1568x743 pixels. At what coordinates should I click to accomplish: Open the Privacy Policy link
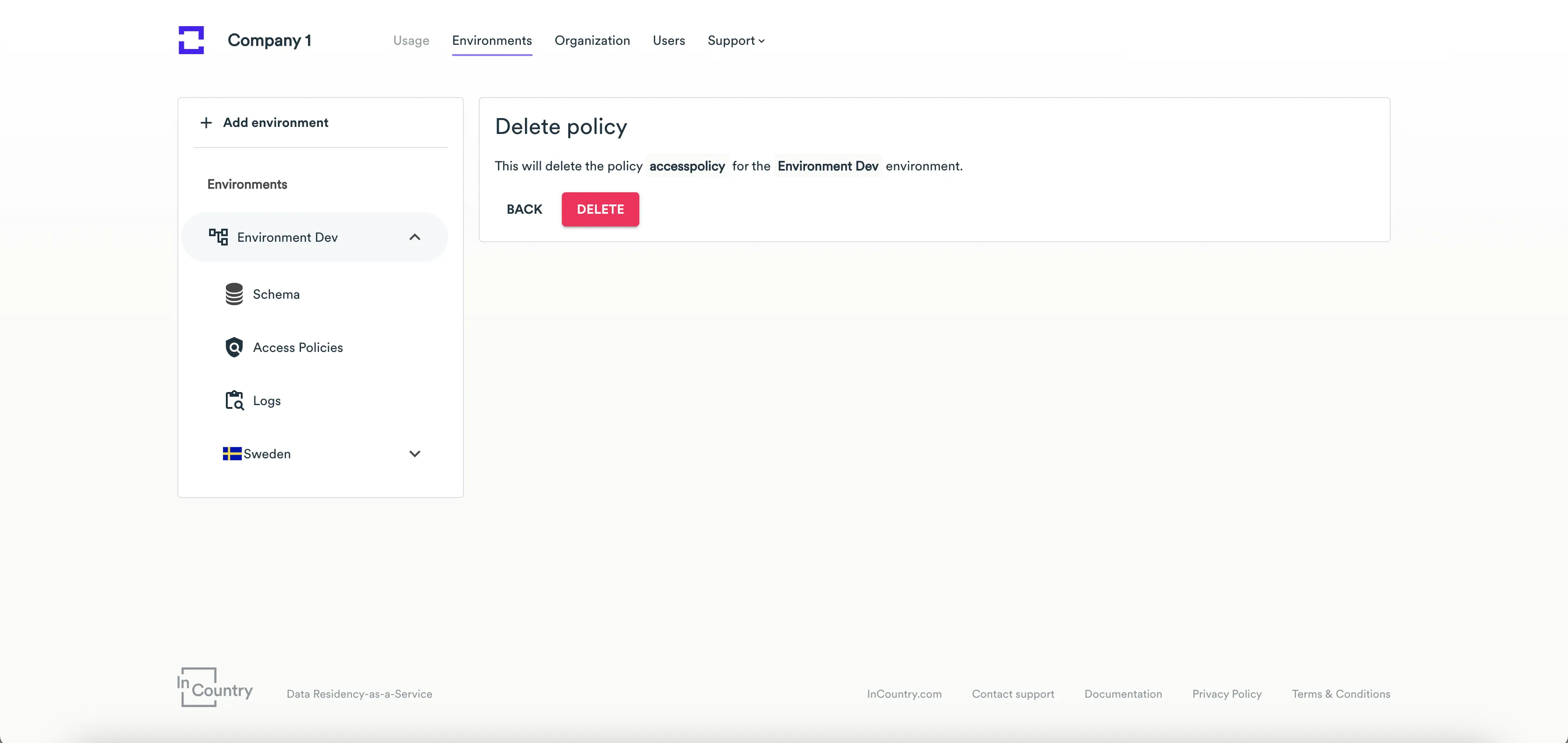pyautogui.click(x=1226, y=693)
